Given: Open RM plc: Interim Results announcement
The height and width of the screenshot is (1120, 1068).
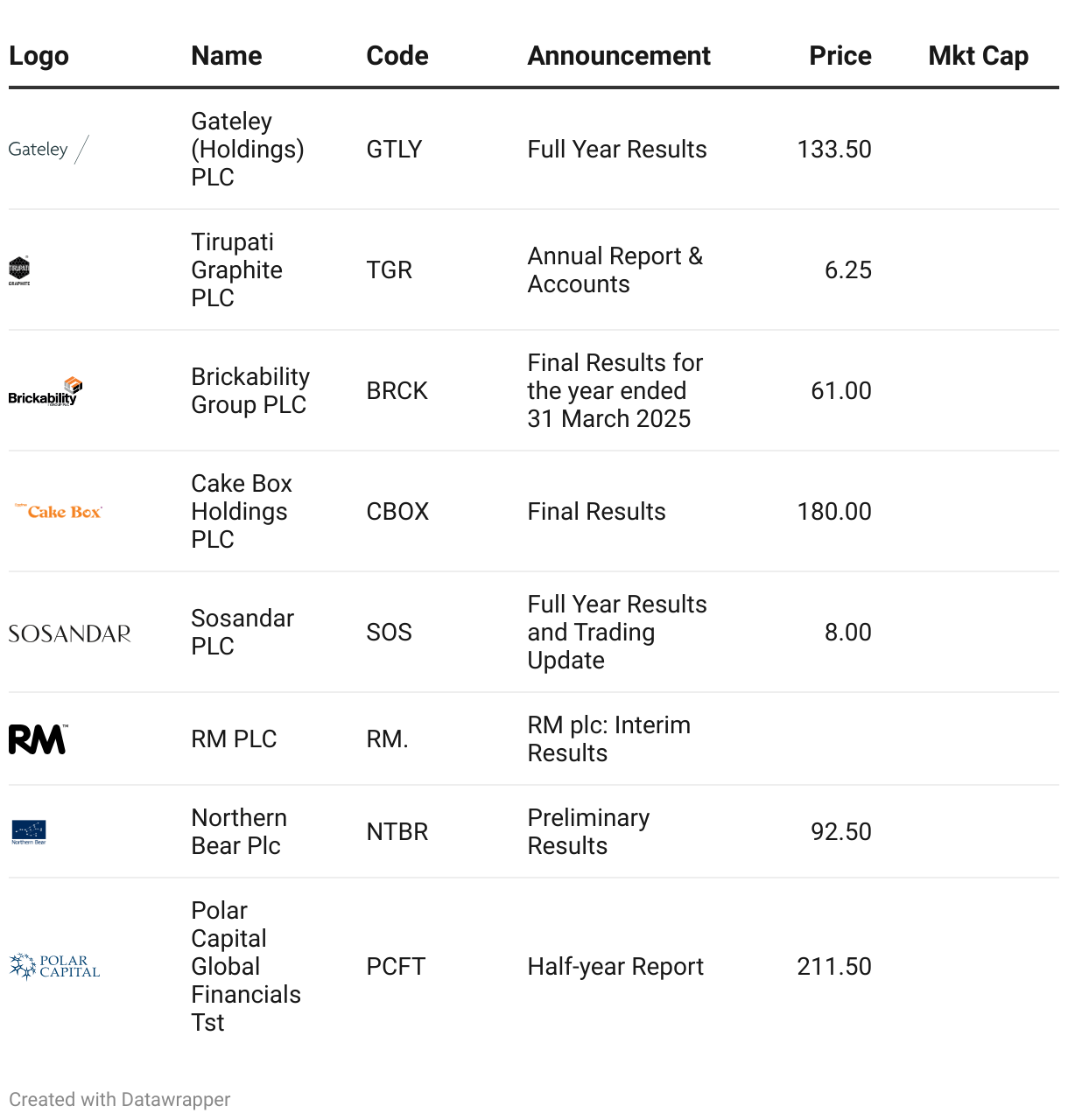Looking at the screenshot, I should 608,739.
